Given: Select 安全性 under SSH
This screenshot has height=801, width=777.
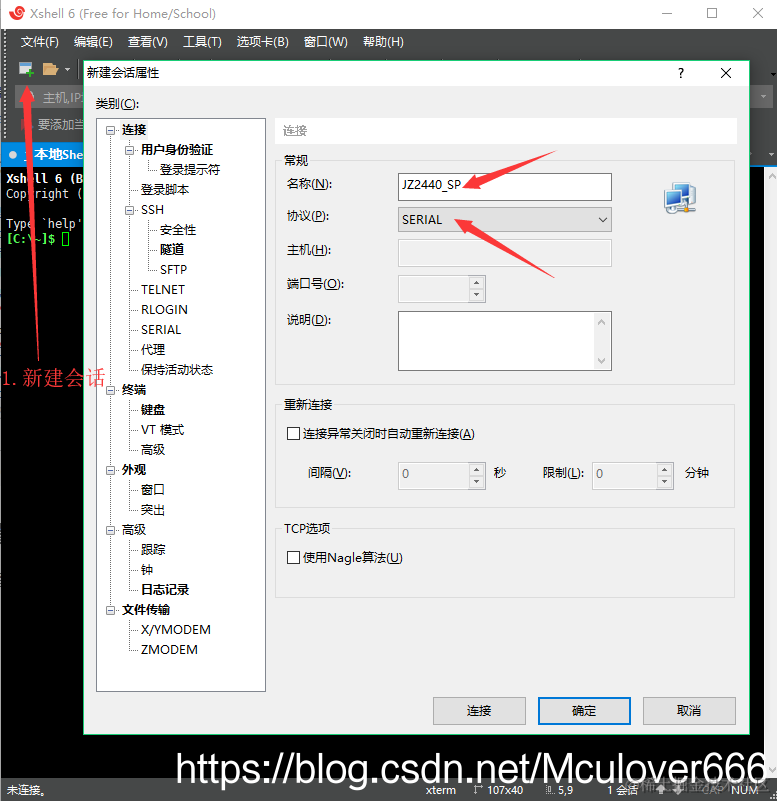Looking at the screenshot, I should pyautogui.click(x=178, y=230).
